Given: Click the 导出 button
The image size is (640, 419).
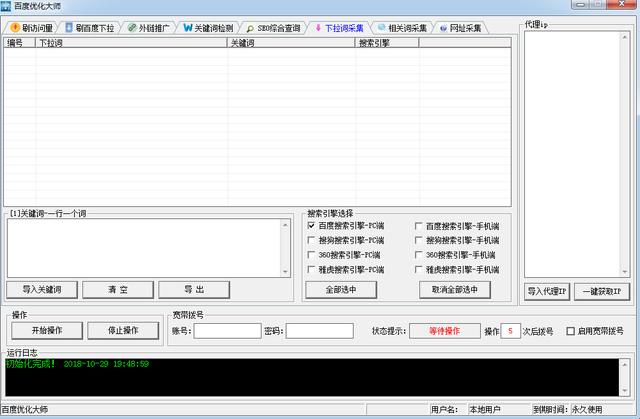Looking at the screenshot, I should 194,290.
